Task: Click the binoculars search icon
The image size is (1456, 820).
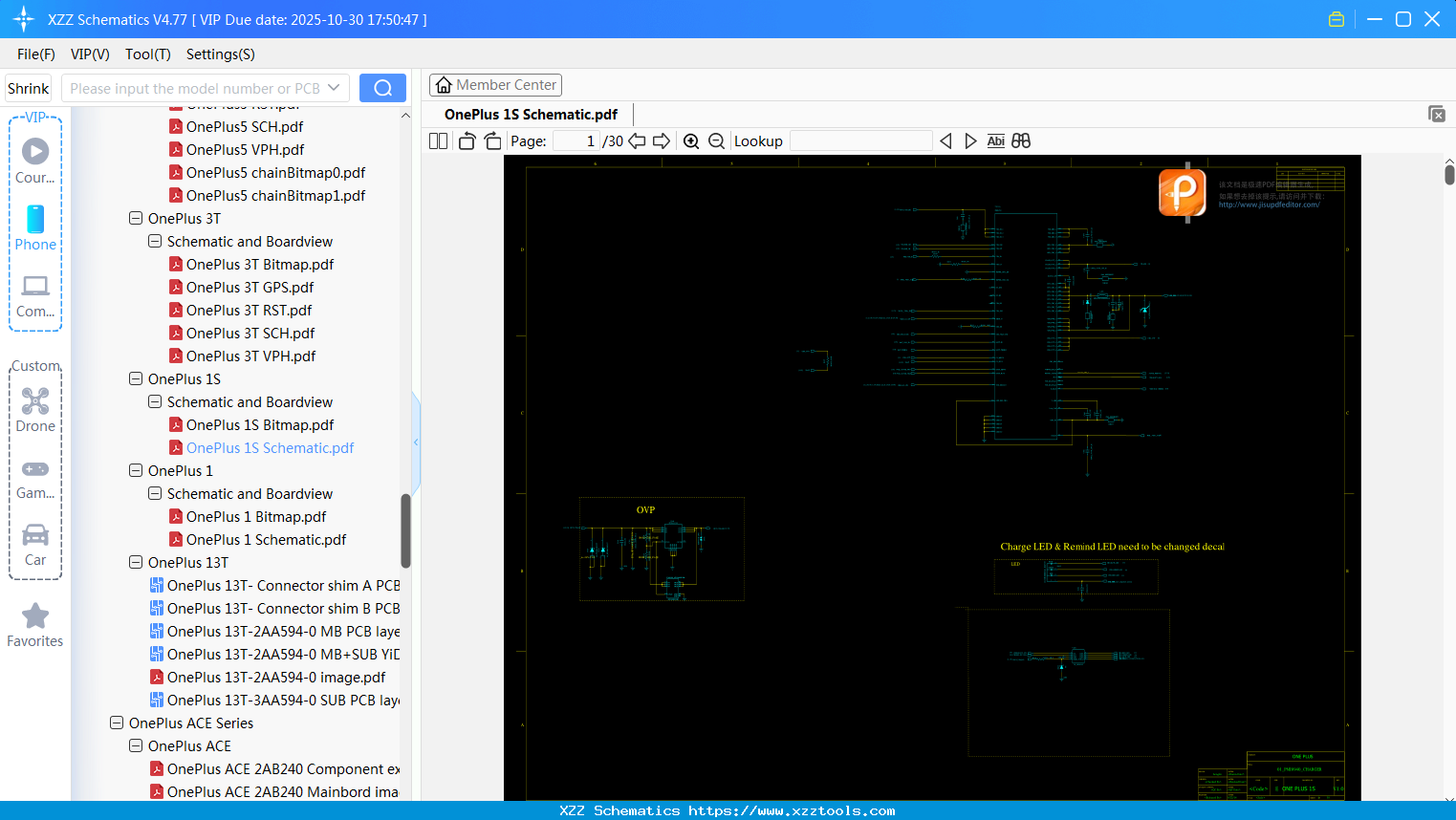Action: click(x=1020, y=140)
